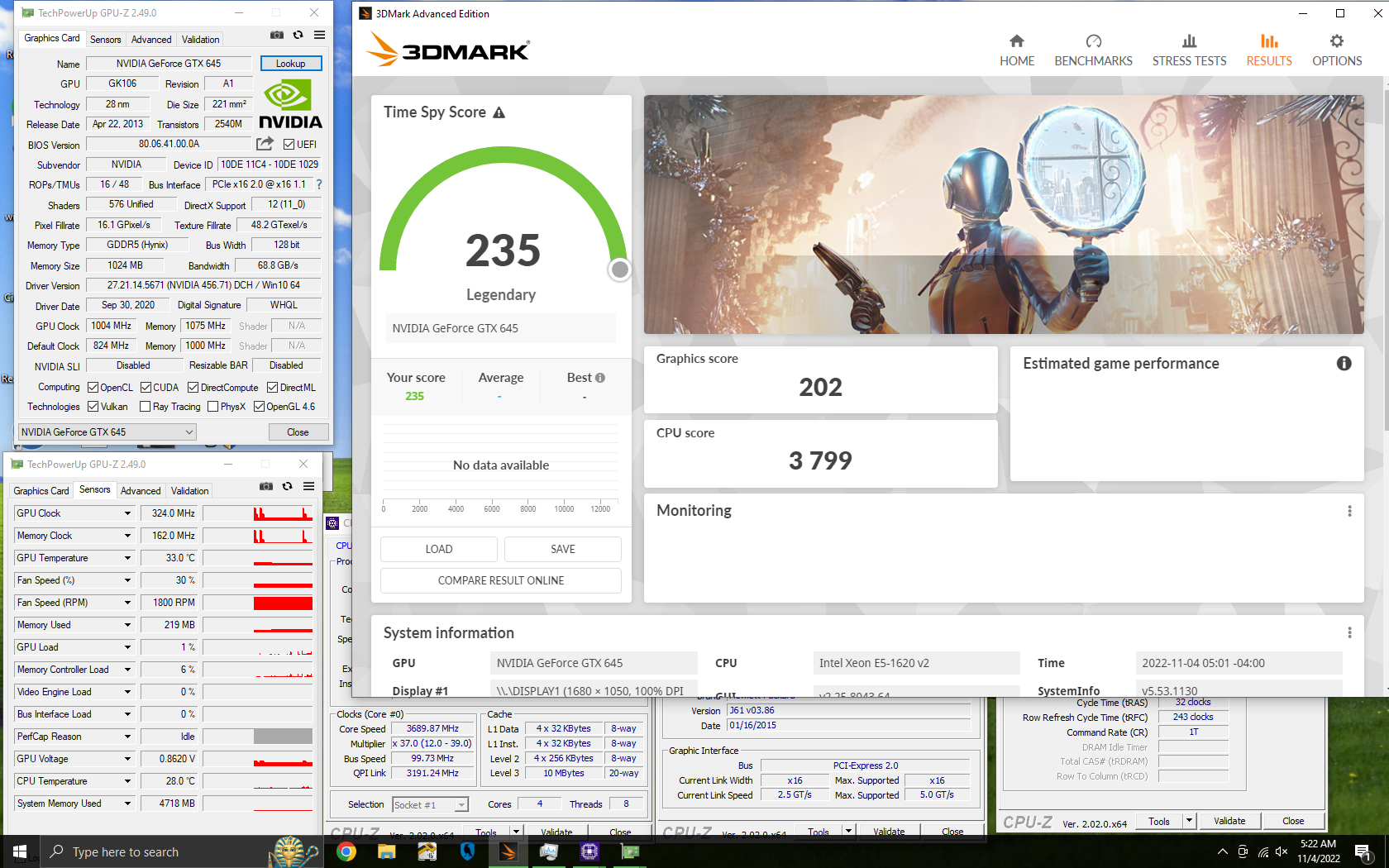
Task: Switch to Validation tab in Sensors window
Action: 189,491
